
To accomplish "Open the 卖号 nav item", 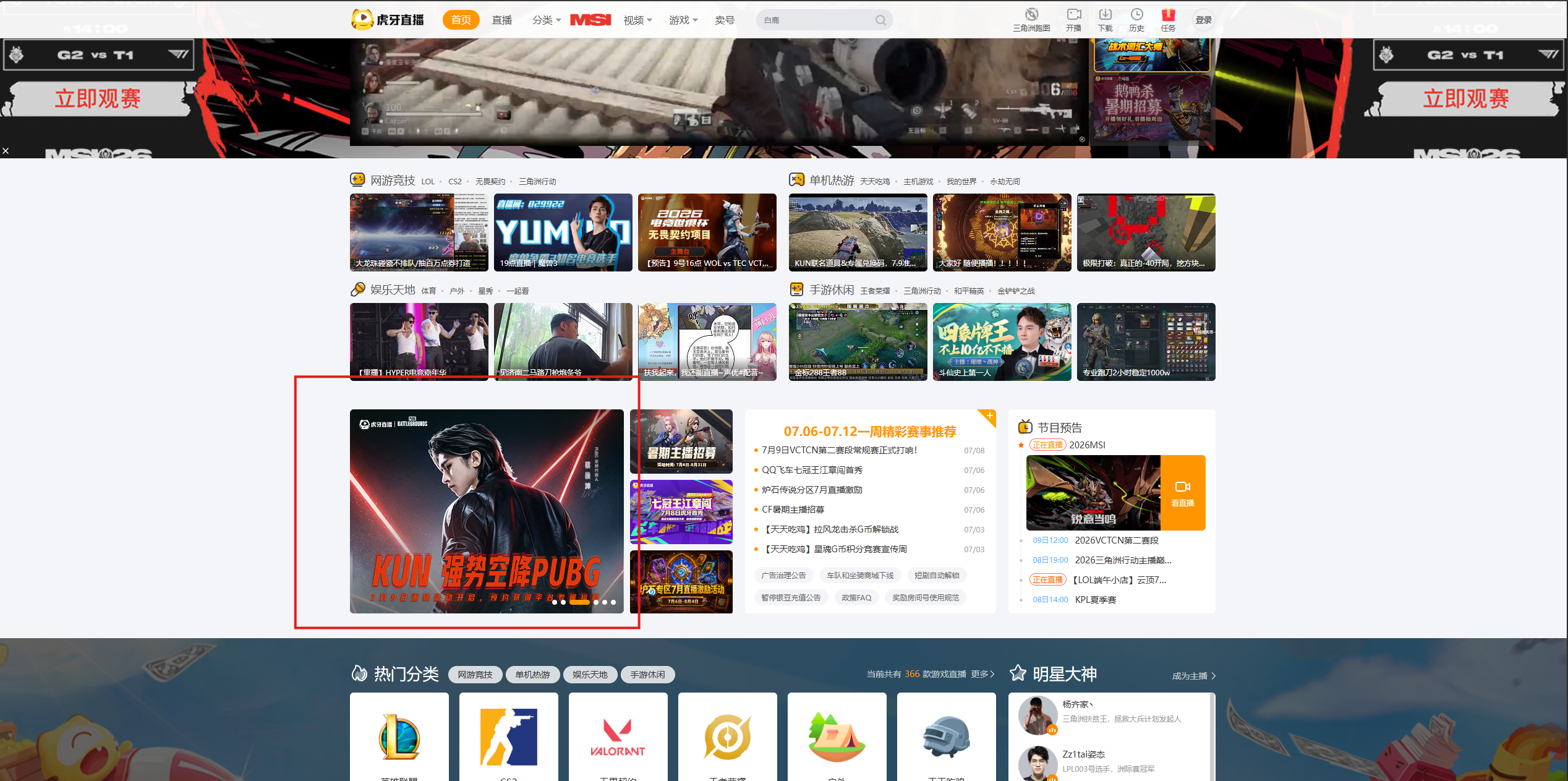I will pos(725,20).
